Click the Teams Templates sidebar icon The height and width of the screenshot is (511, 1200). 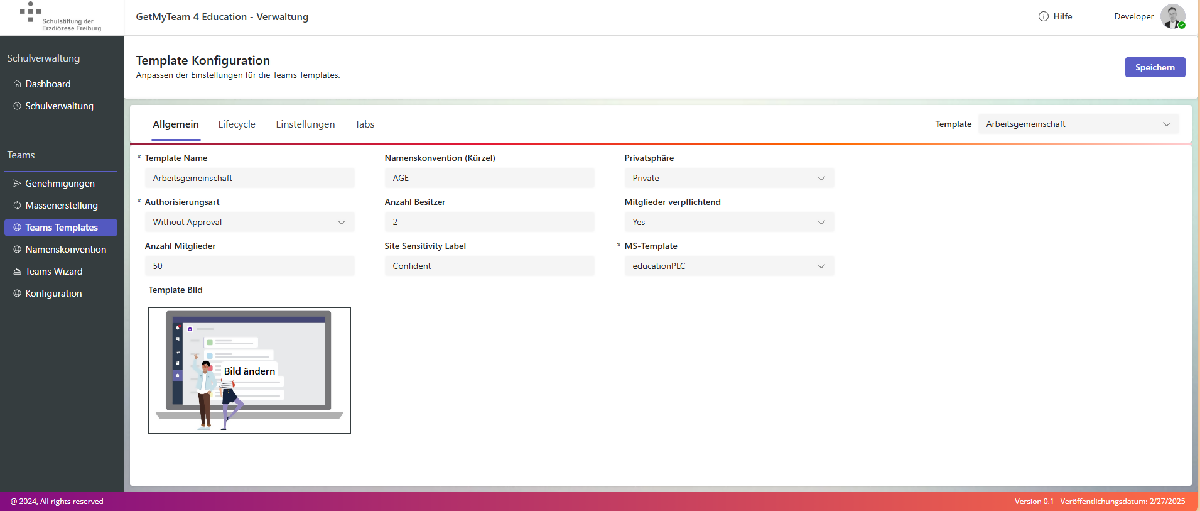(17, 228)
